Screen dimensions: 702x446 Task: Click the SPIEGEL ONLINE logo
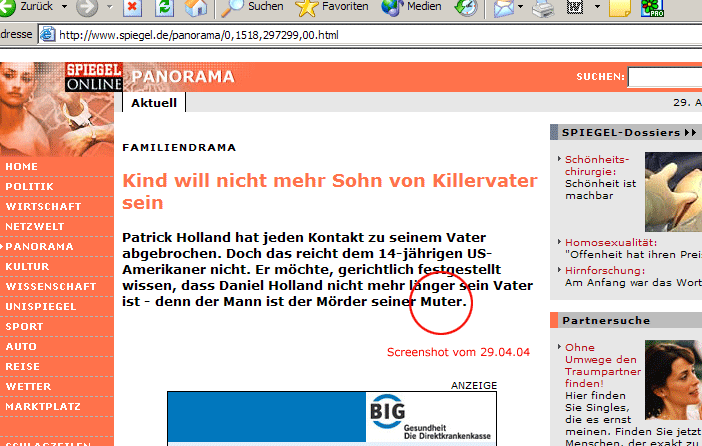(94, 77)
